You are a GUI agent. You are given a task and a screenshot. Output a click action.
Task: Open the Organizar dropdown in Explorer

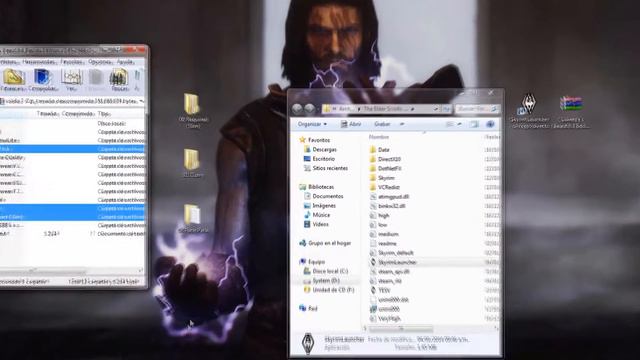[x=312, y=124]
